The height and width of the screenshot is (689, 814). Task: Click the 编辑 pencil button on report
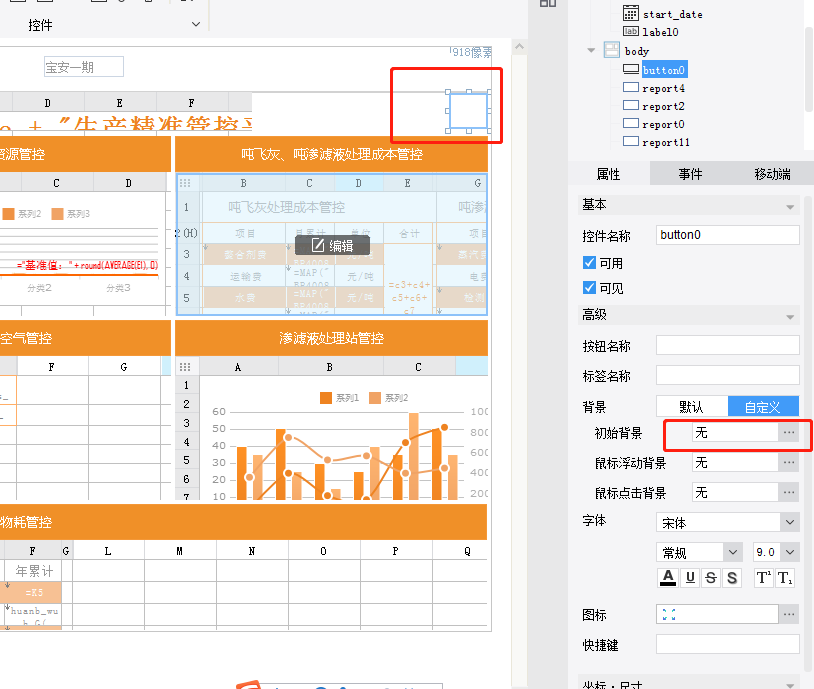coord(332,245)
